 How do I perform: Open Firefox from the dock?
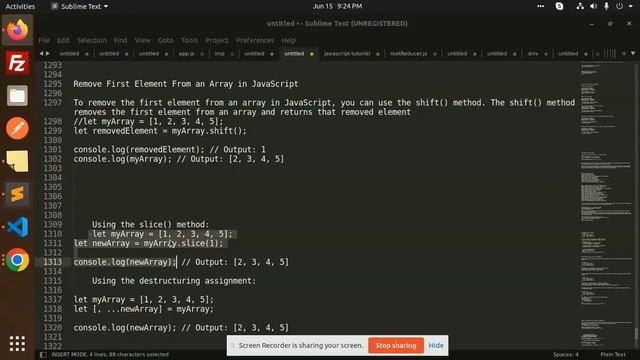(x=17, y=30)
